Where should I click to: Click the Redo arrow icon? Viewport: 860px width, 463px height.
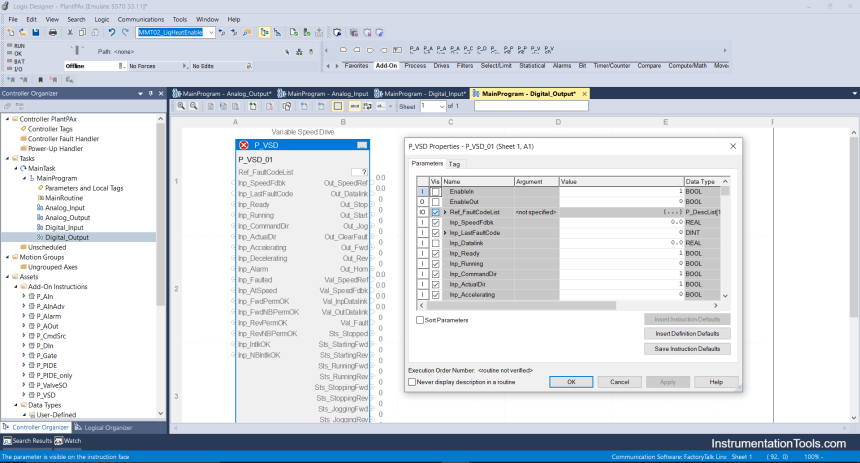coord(125,32)
